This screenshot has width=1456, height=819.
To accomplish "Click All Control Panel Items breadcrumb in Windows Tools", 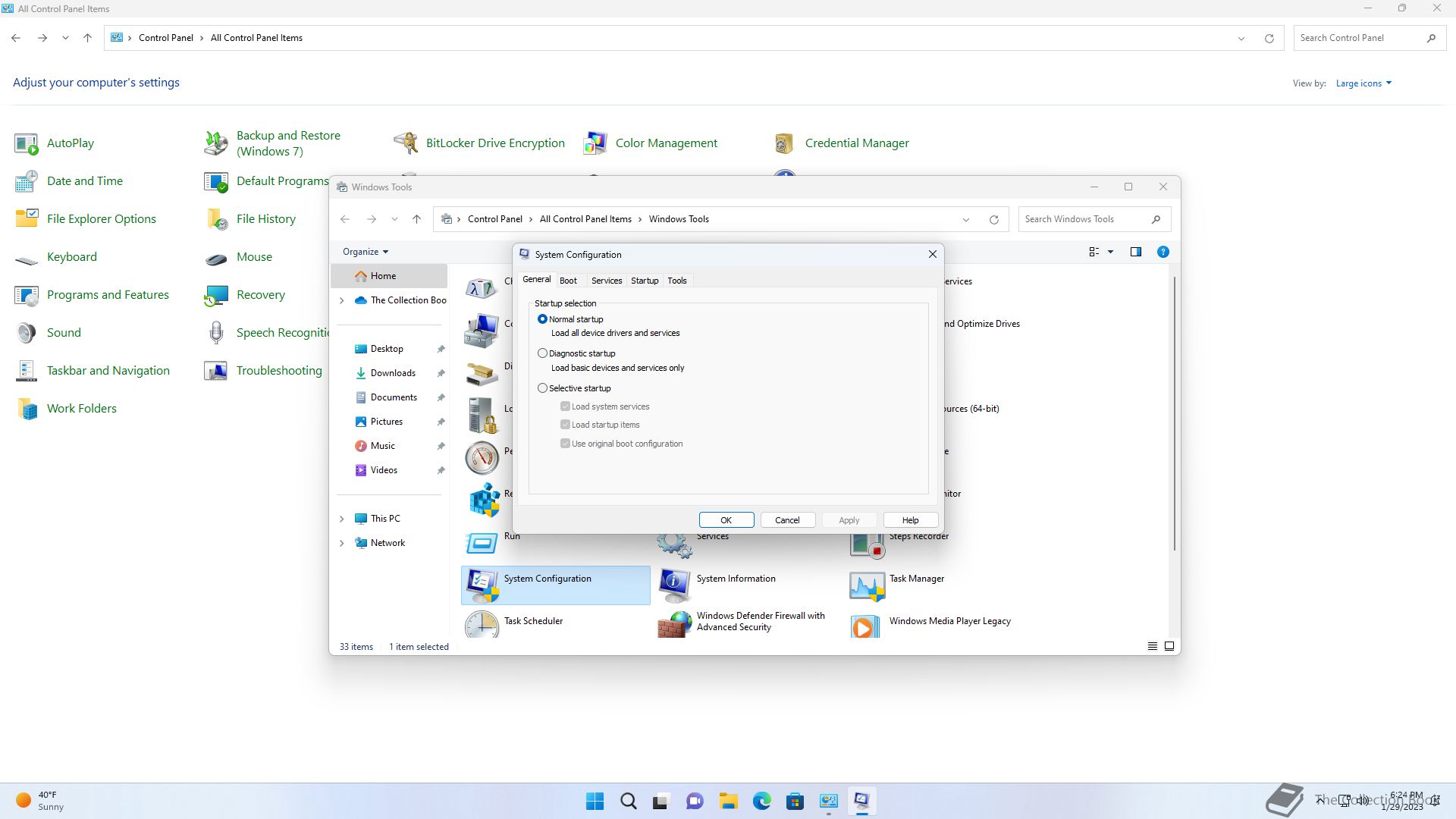I will click(x=585, y=219).
